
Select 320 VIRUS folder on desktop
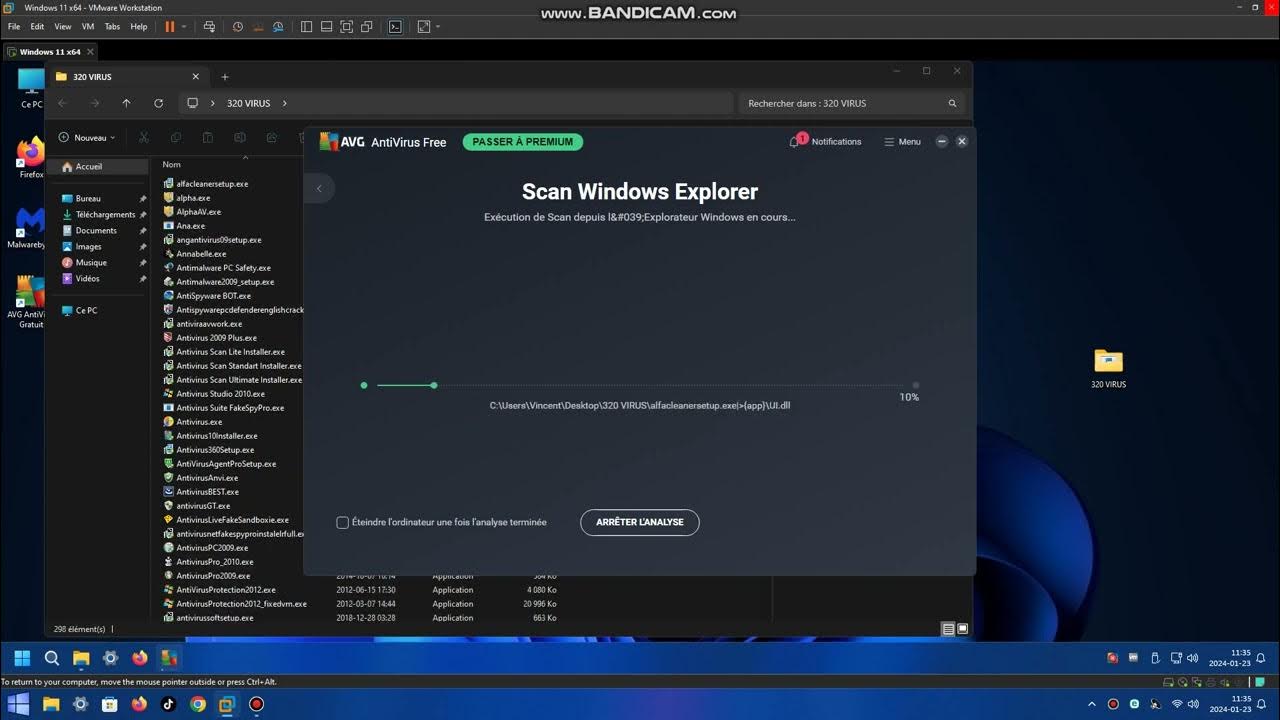click(x=1108, y=368)
